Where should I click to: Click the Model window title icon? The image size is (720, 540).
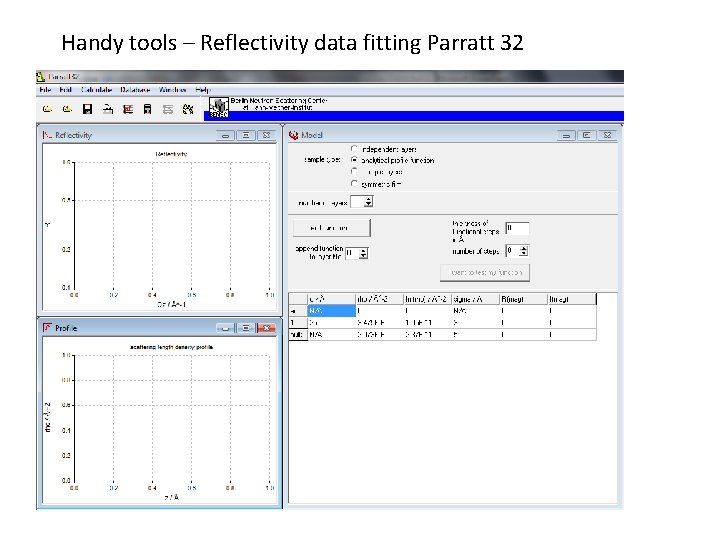pos(293,135)
